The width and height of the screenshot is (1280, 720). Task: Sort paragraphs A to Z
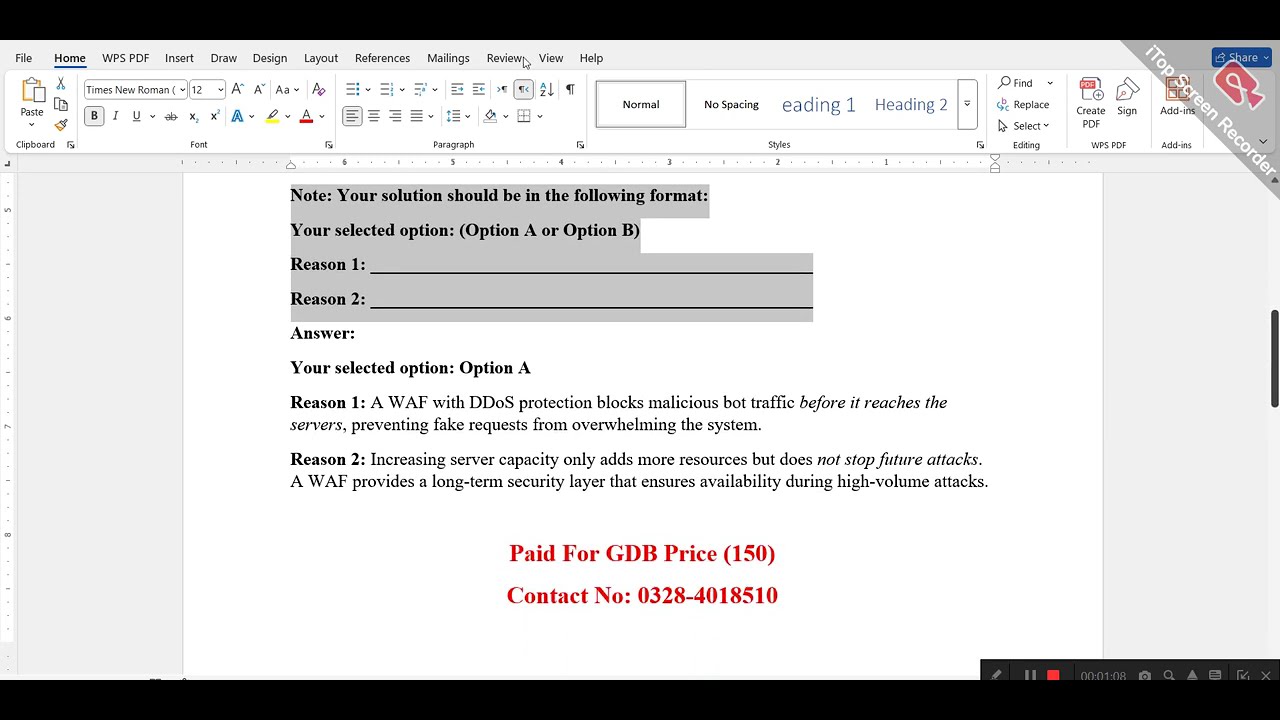click(547, 89)
